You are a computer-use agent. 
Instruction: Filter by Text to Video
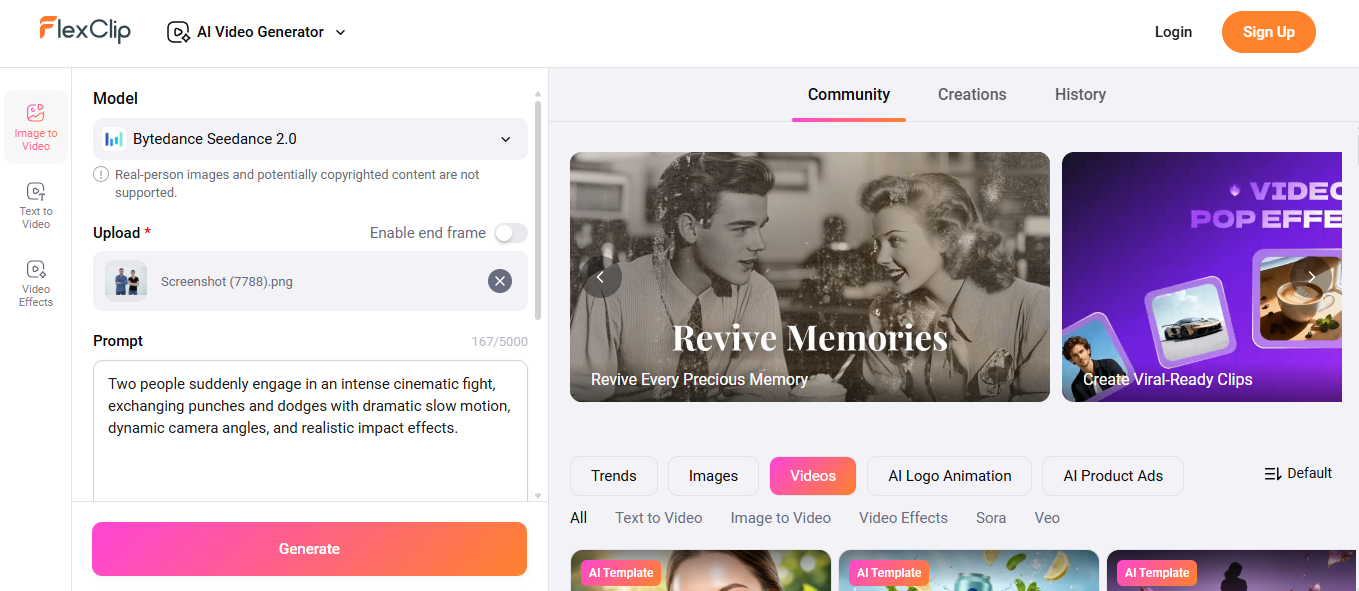pyautogui.click(x=659, y=518)
